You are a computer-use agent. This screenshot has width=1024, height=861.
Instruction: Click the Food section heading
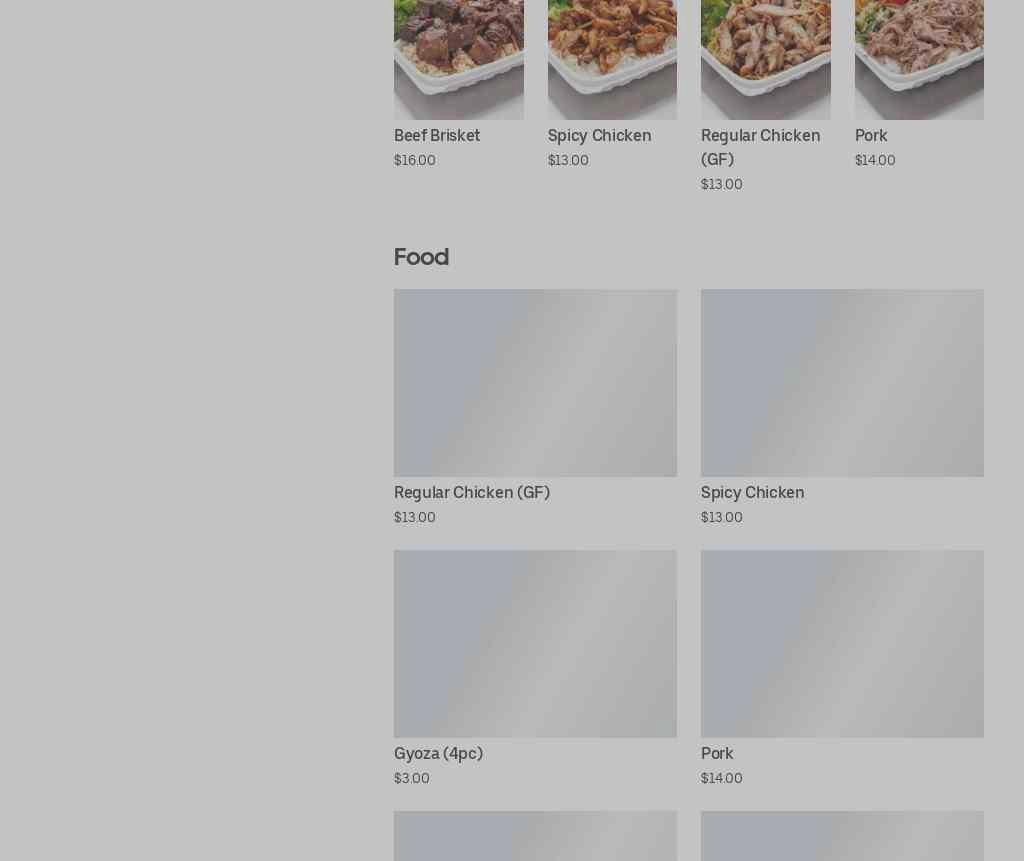click(421, 257)
